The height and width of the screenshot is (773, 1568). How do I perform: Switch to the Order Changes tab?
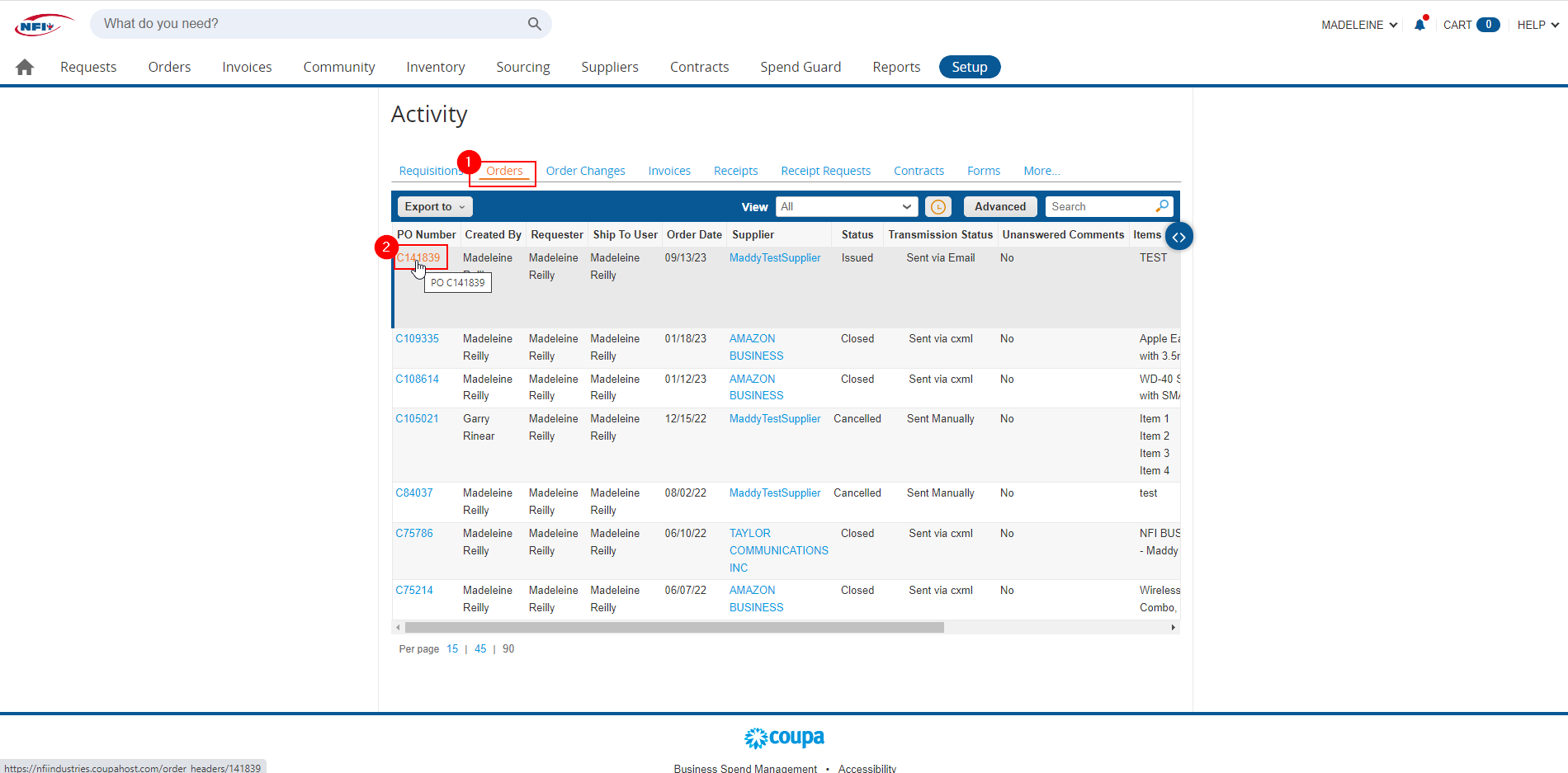pos(585,171)
